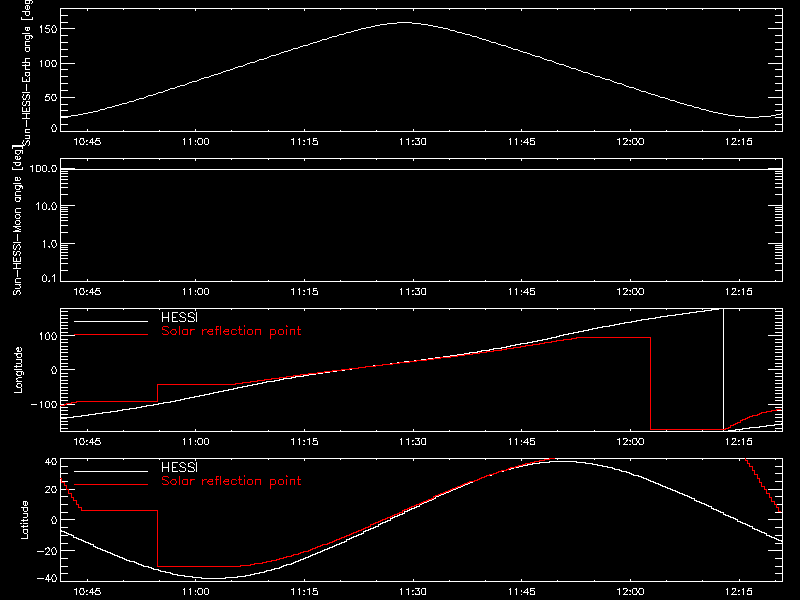Screen dimensions: 800x600
Task: Click 10.0 tick on Moon angle axis
Action: pos(46,206)
